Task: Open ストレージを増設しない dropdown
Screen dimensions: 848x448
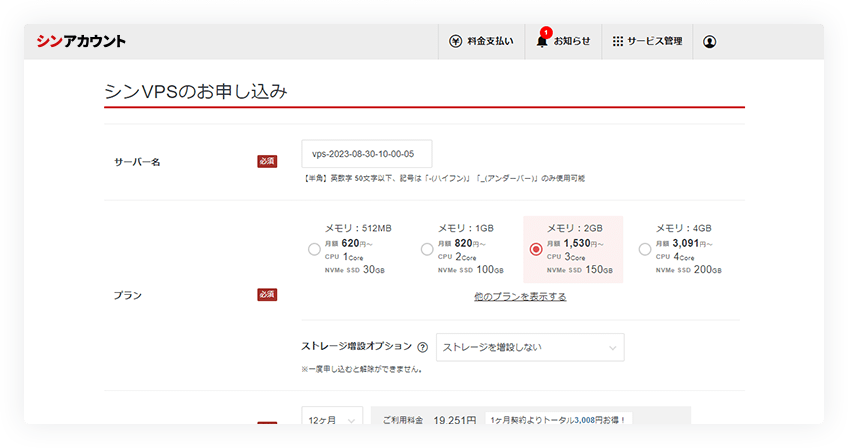Action: pyautogui.click(x=530, y=347)
